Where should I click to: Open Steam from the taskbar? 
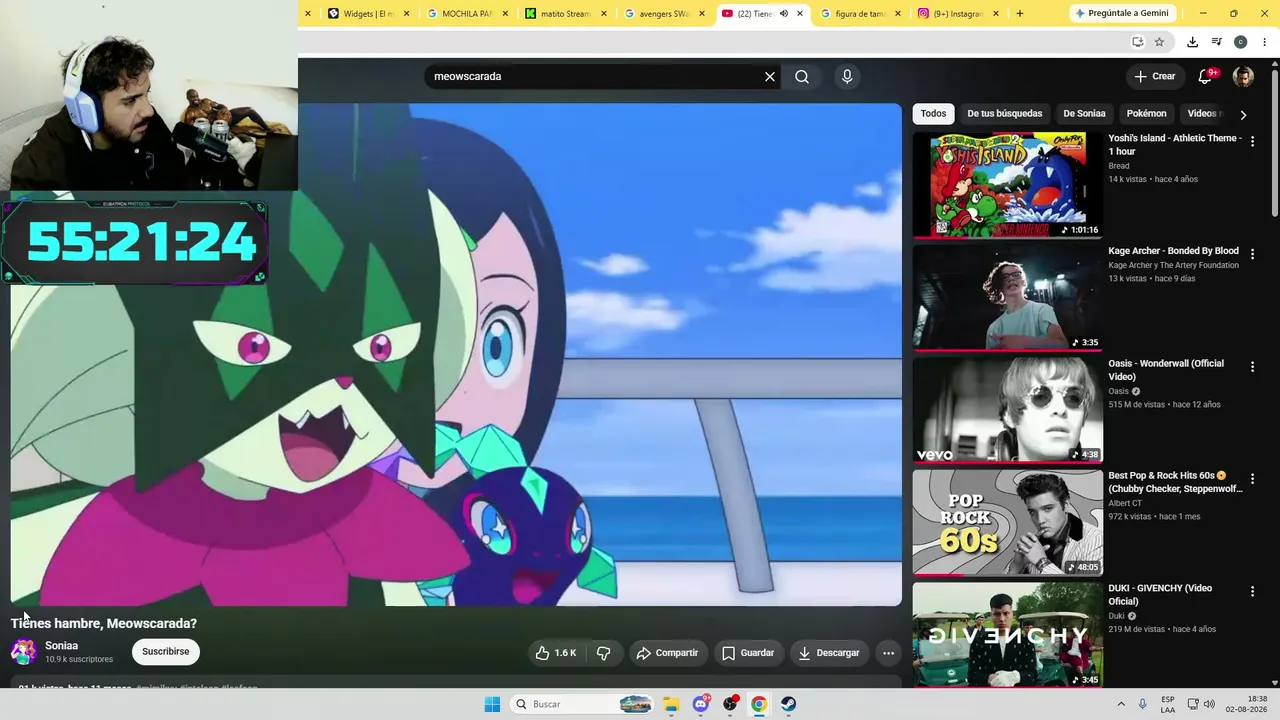[x=789, y=704]
